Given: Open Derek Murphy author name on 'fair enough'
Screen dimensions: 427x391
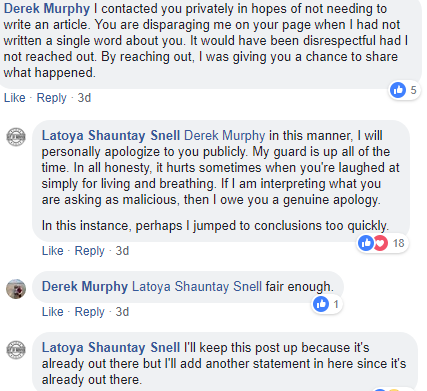Looking at the screenshot, I should [x=85, y=287].
